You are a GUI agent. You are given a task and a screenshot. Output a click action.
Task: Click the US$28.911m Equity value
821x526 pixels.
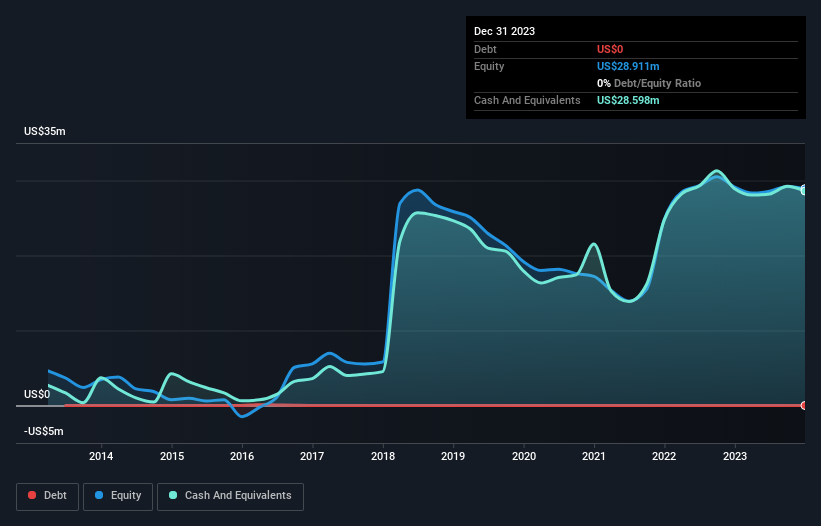coord(628,66)
